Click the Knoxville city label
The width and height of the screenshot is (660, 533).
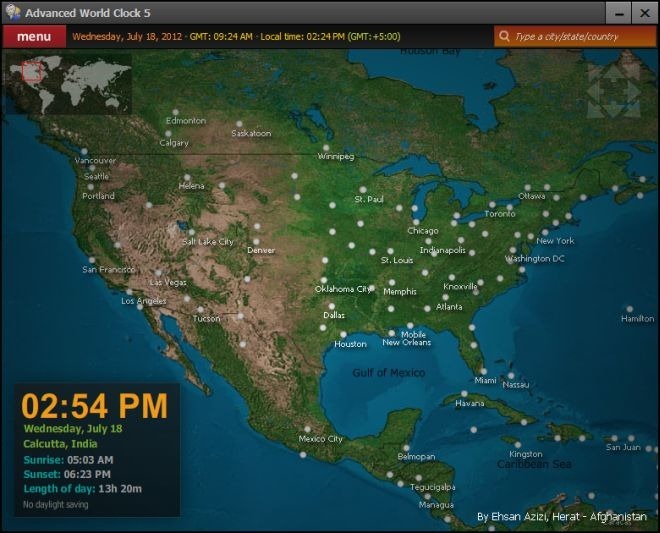460,287
